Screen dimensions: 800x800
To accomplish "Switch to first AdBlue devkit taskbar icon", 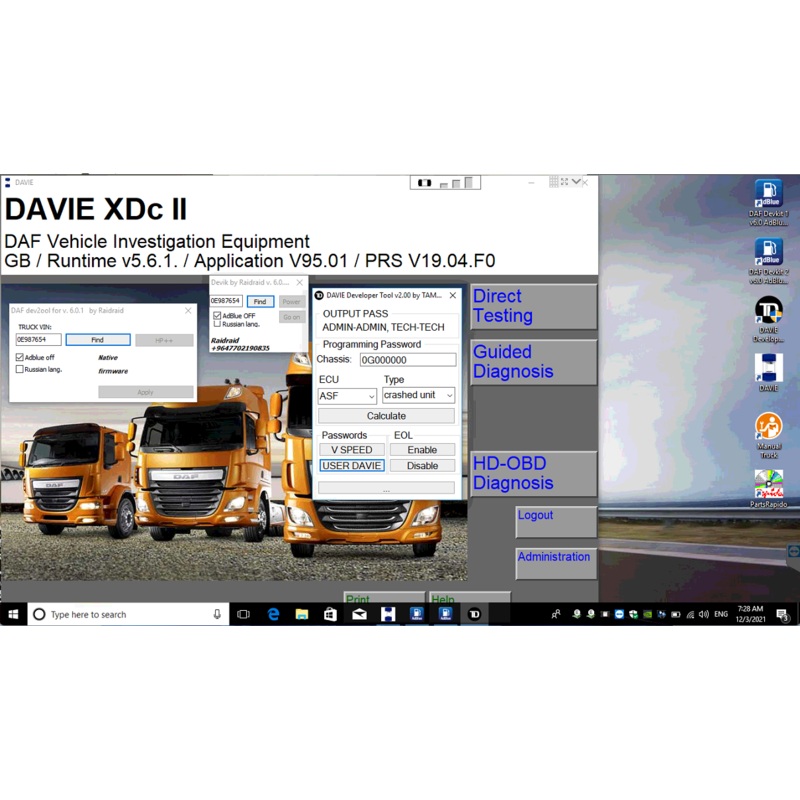I will coord(416,614).
